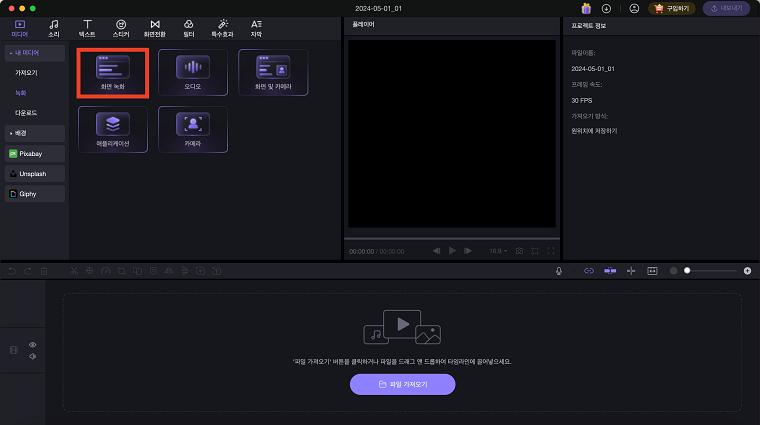Switch to the 미디어 media tab
Image resolution: width=760 pixels, height=425 pixels.
(x=20, y=29)
